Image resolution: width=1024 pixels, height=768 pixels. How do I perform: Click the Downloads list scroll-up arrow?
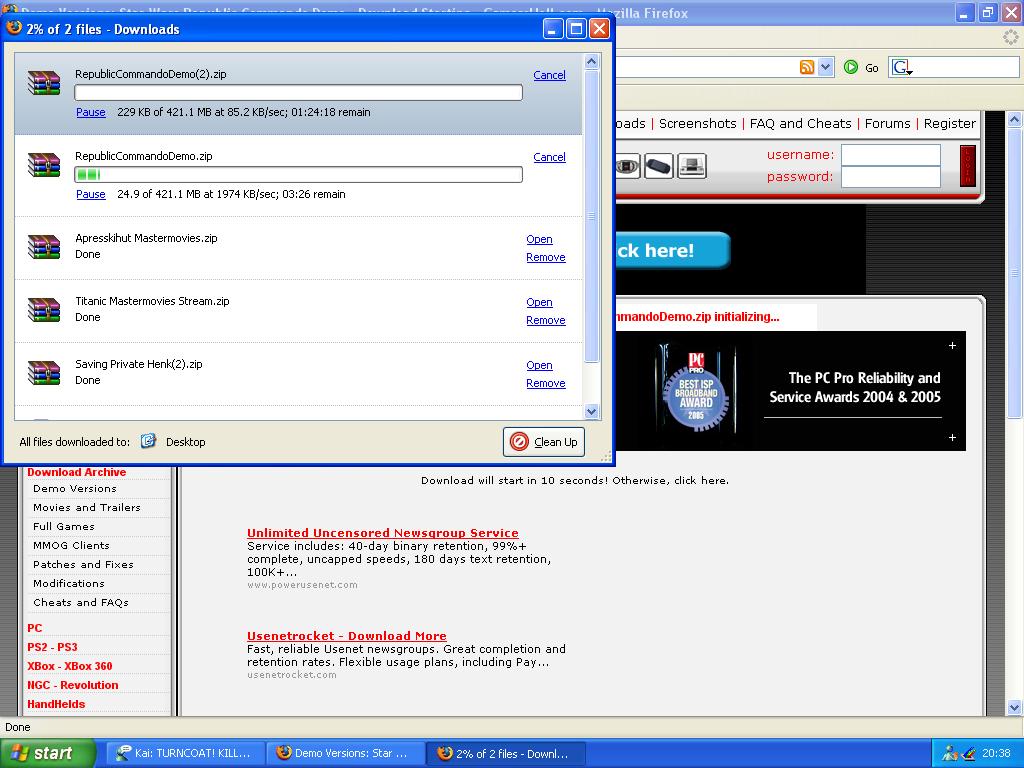click(592, 61)
